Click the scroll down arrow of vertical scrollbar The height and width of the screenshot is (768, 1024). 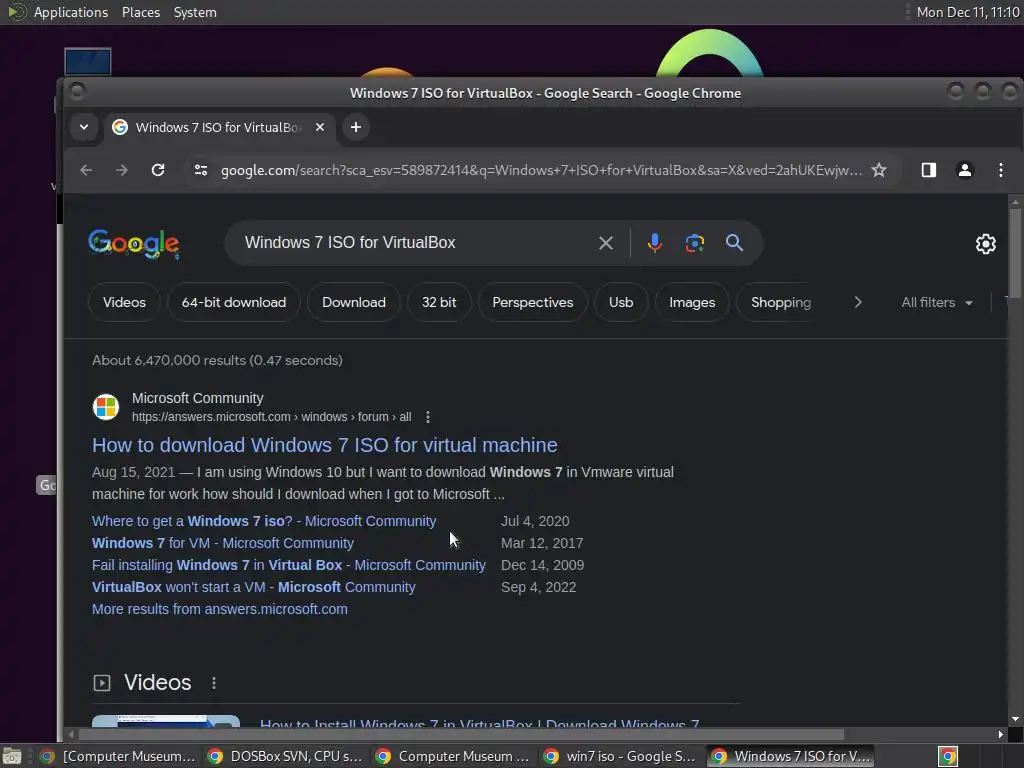tap(1015, 720)
